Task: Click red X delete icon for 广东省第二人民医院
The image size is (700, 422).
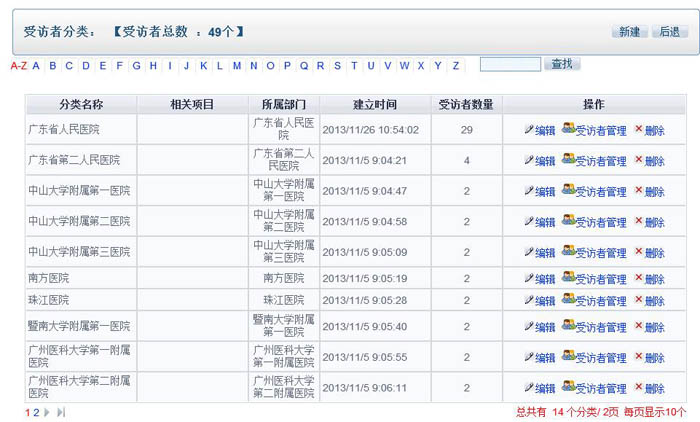Action: click(639, 159)
